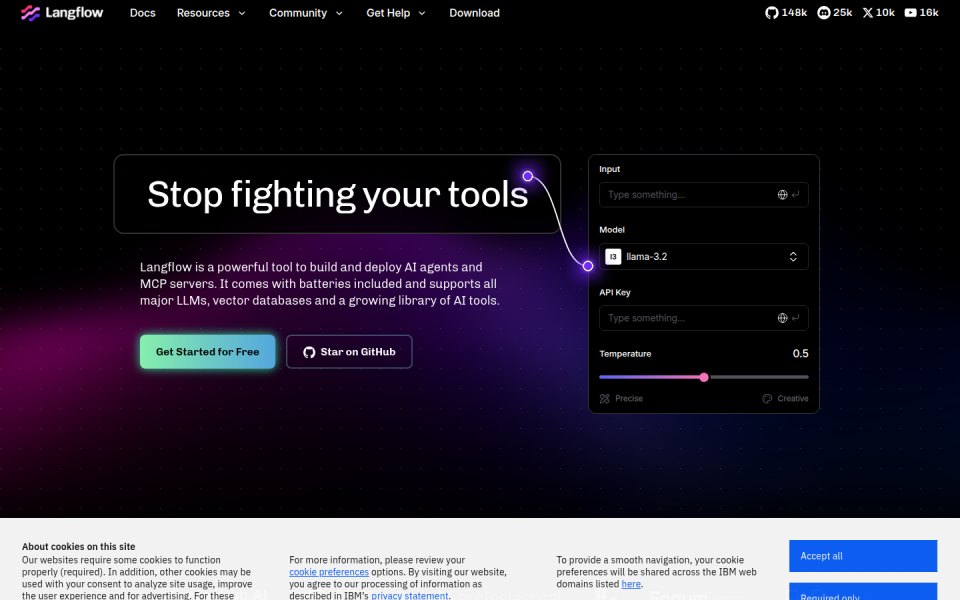Open the cookie preferences link
Viewport: 960px width, 600px height.
pos(329,572)
